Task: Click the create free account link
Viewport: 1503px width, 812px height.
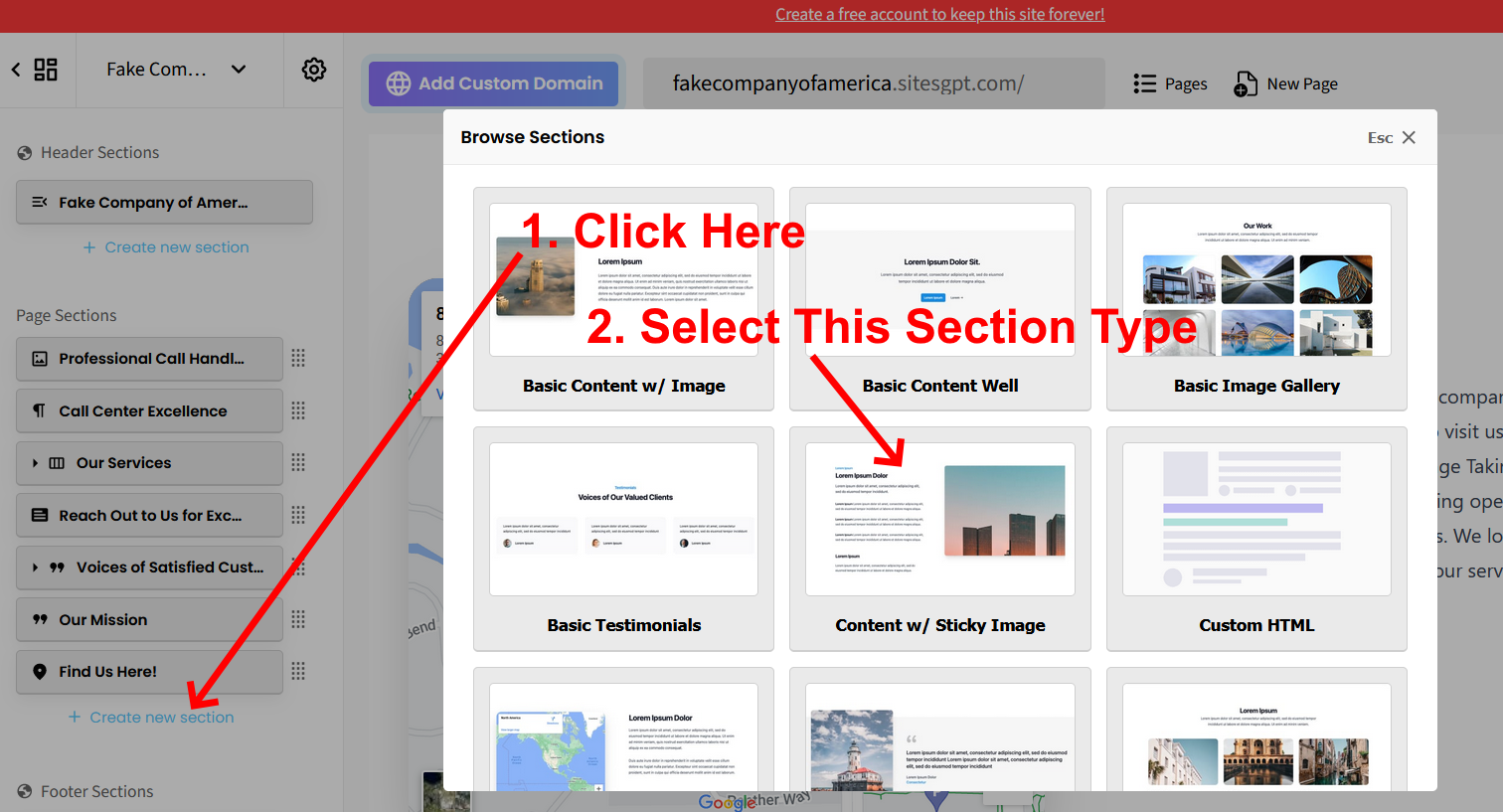Action: point(939,15)
